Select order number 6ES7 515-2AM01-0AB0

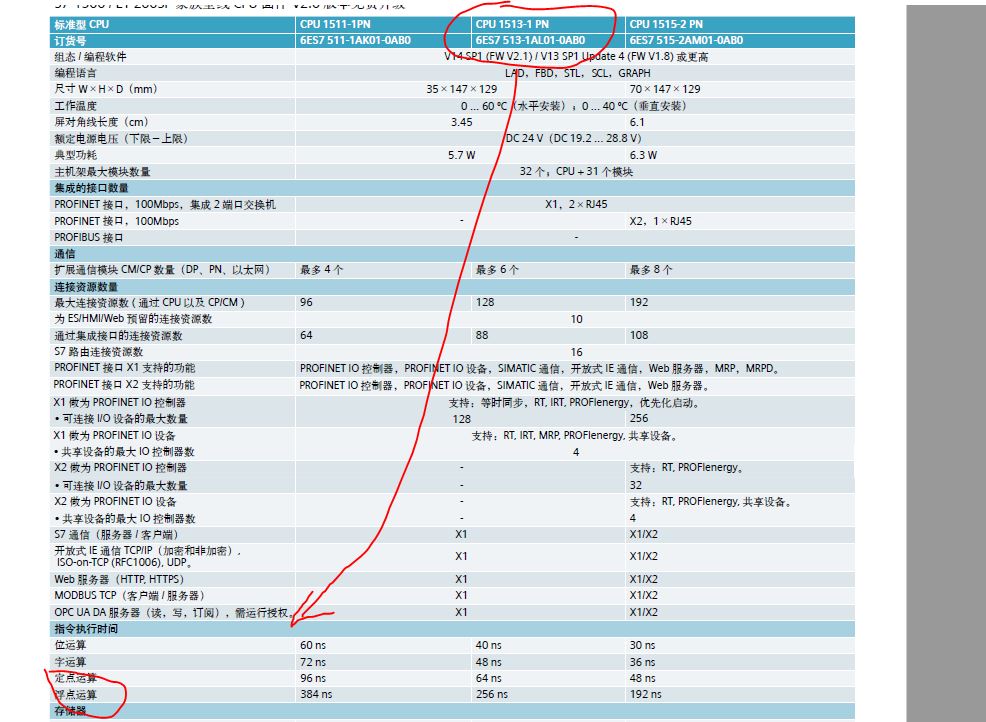tap(686, 41)
